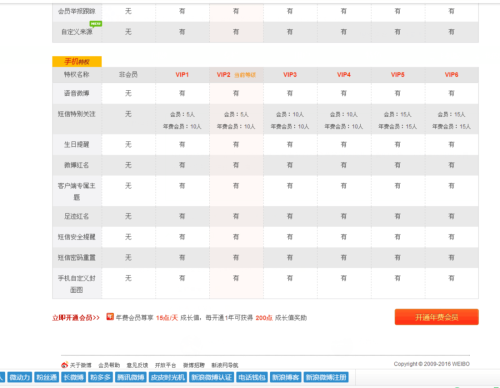Screen dimensions: 500x388
Task: Click the VIP6 column header
Action: [x=451, y=75]
